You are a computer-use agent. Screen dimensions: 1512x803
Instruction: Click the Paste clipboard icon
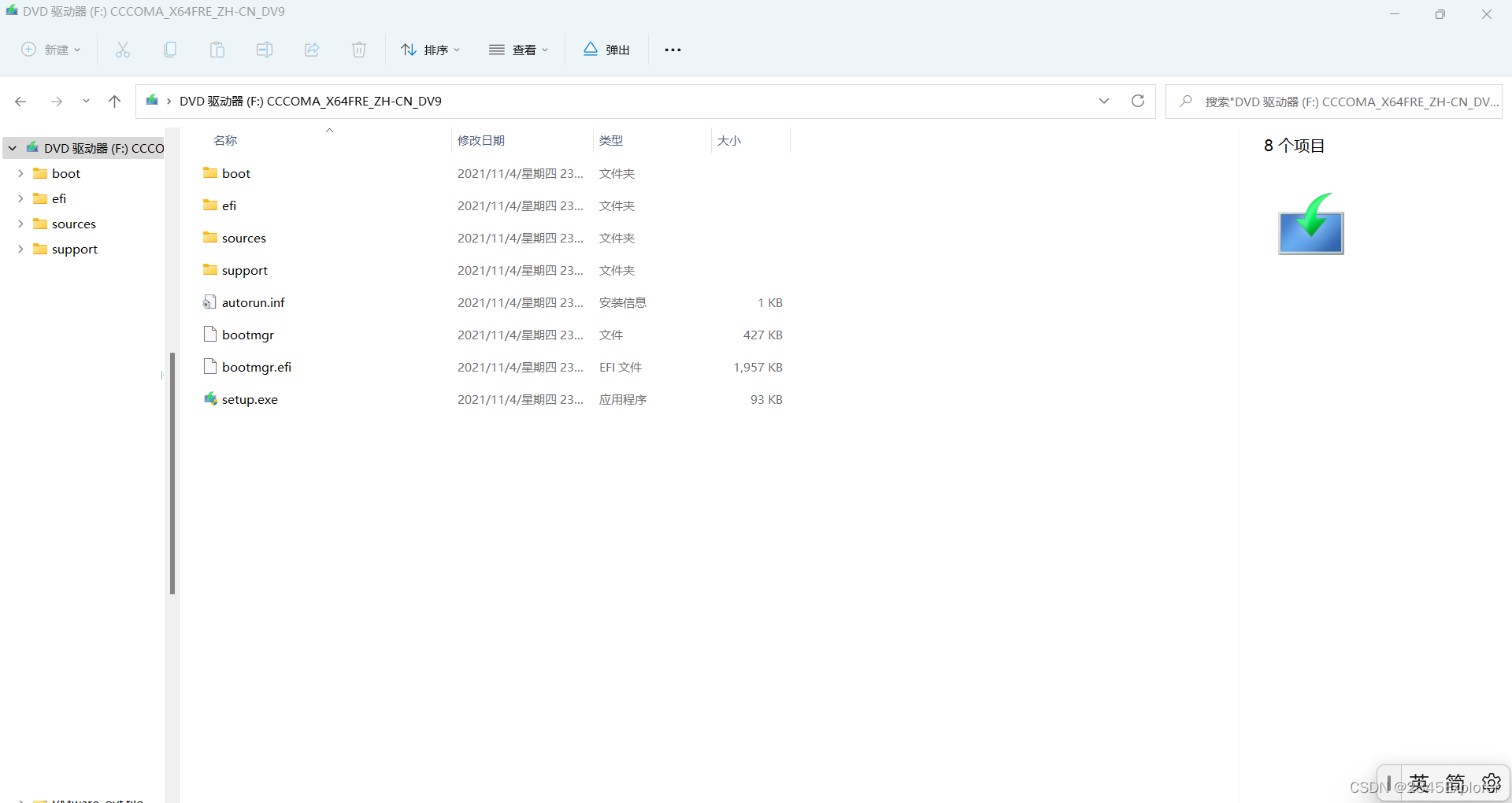pos(217,50)
